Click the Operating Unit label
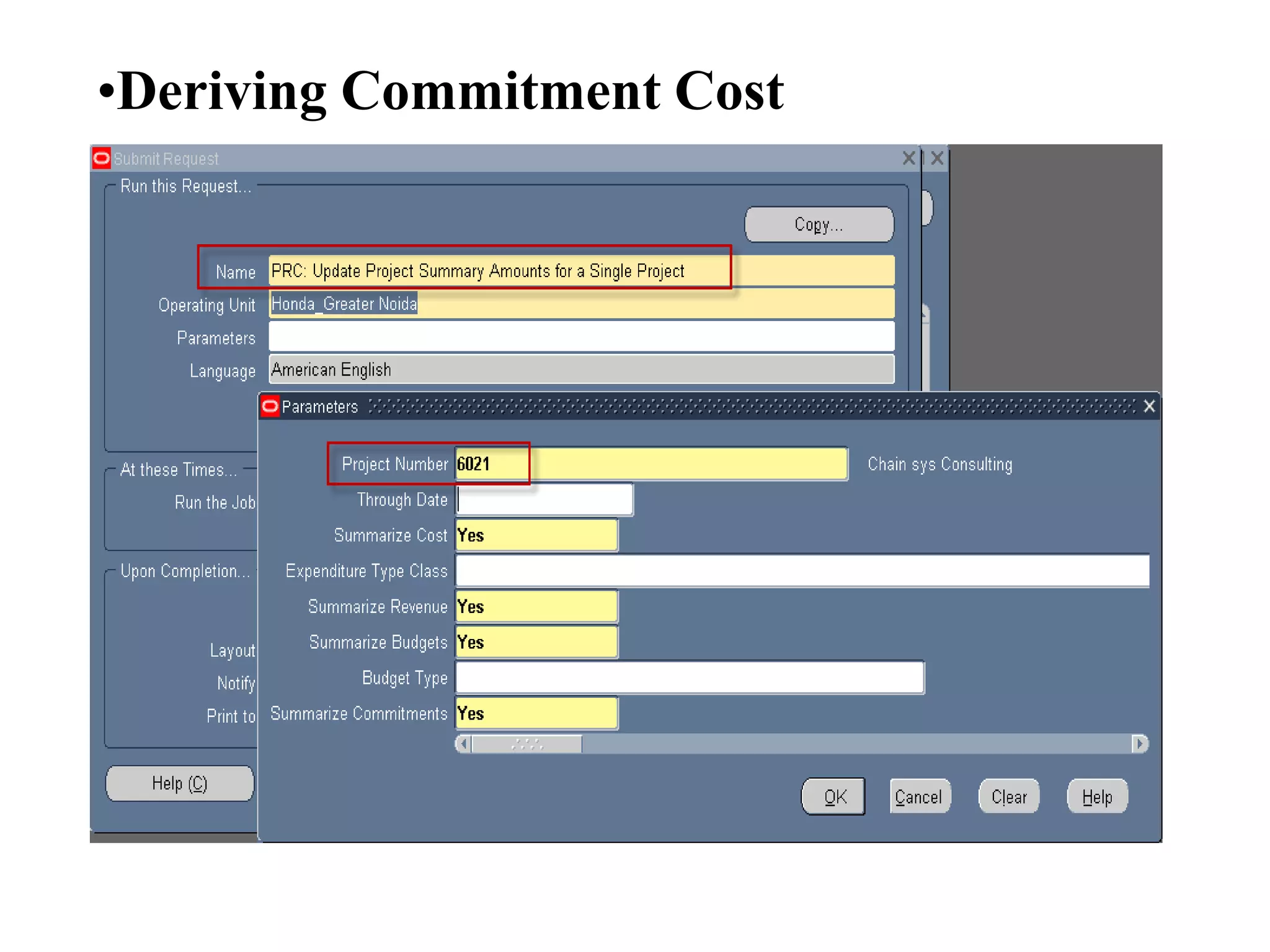 (x=206, y=306)
